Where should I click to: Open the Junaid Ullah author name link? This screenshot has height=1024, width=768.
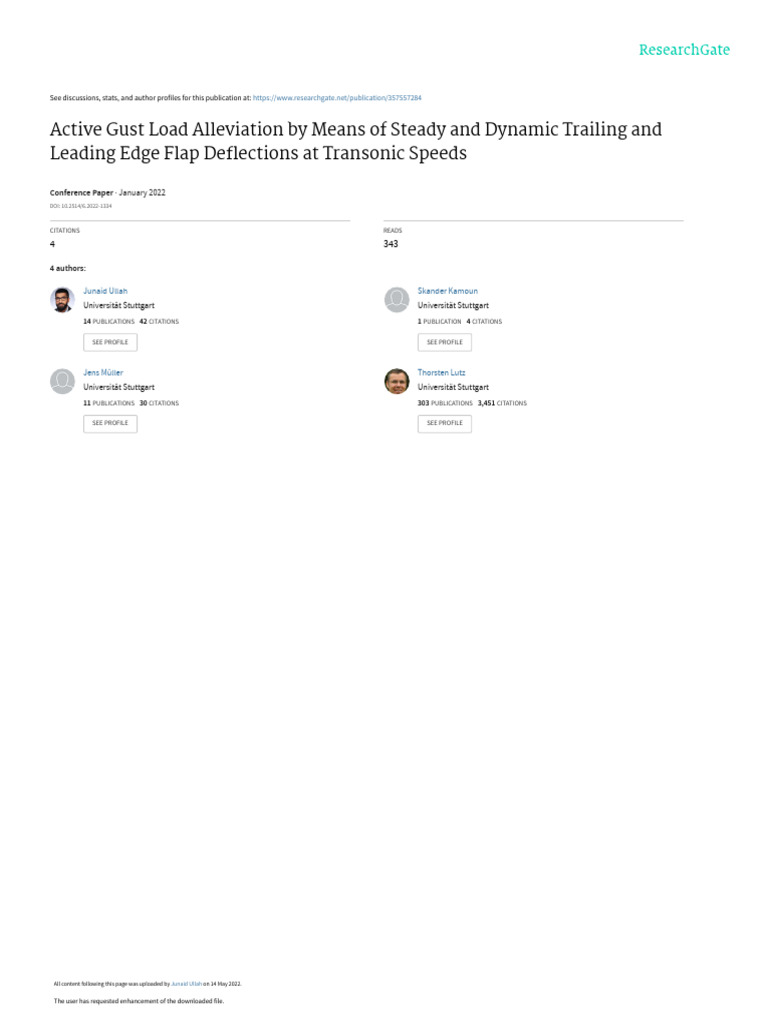coord(105,291)
